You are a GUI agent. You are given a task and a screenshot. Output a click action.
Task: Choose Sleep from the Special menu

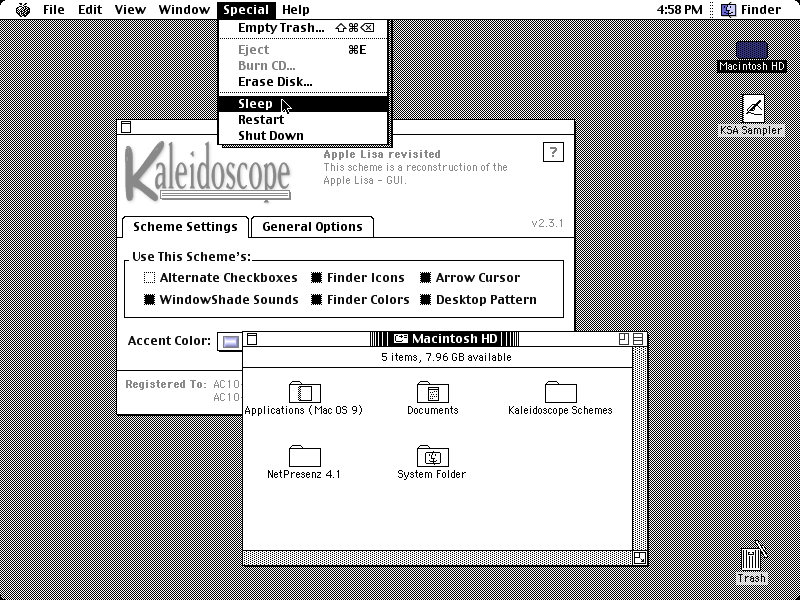click(x=303, y=104)
